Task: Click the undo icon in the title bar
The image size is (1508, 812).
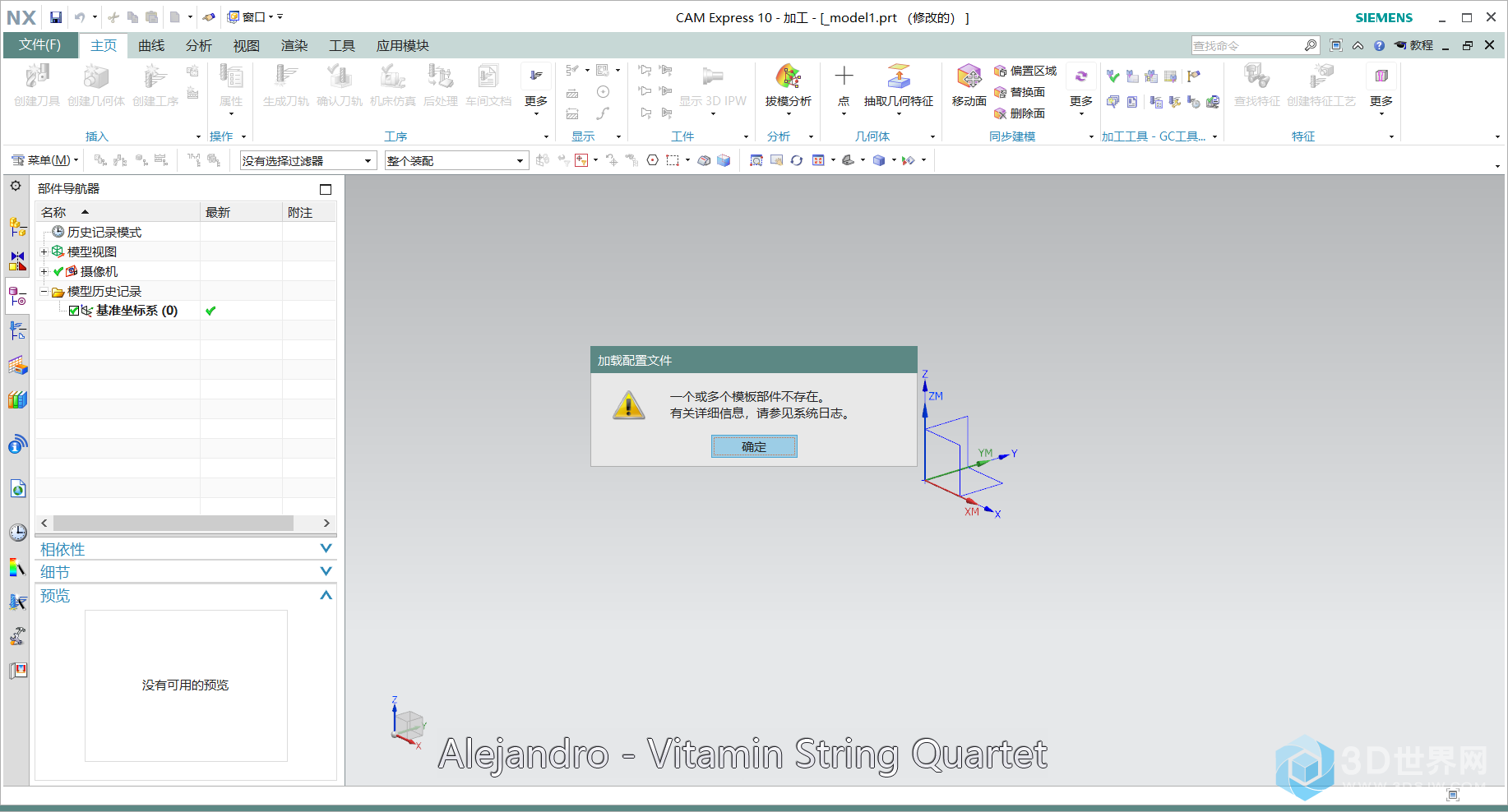Action: 80,16
